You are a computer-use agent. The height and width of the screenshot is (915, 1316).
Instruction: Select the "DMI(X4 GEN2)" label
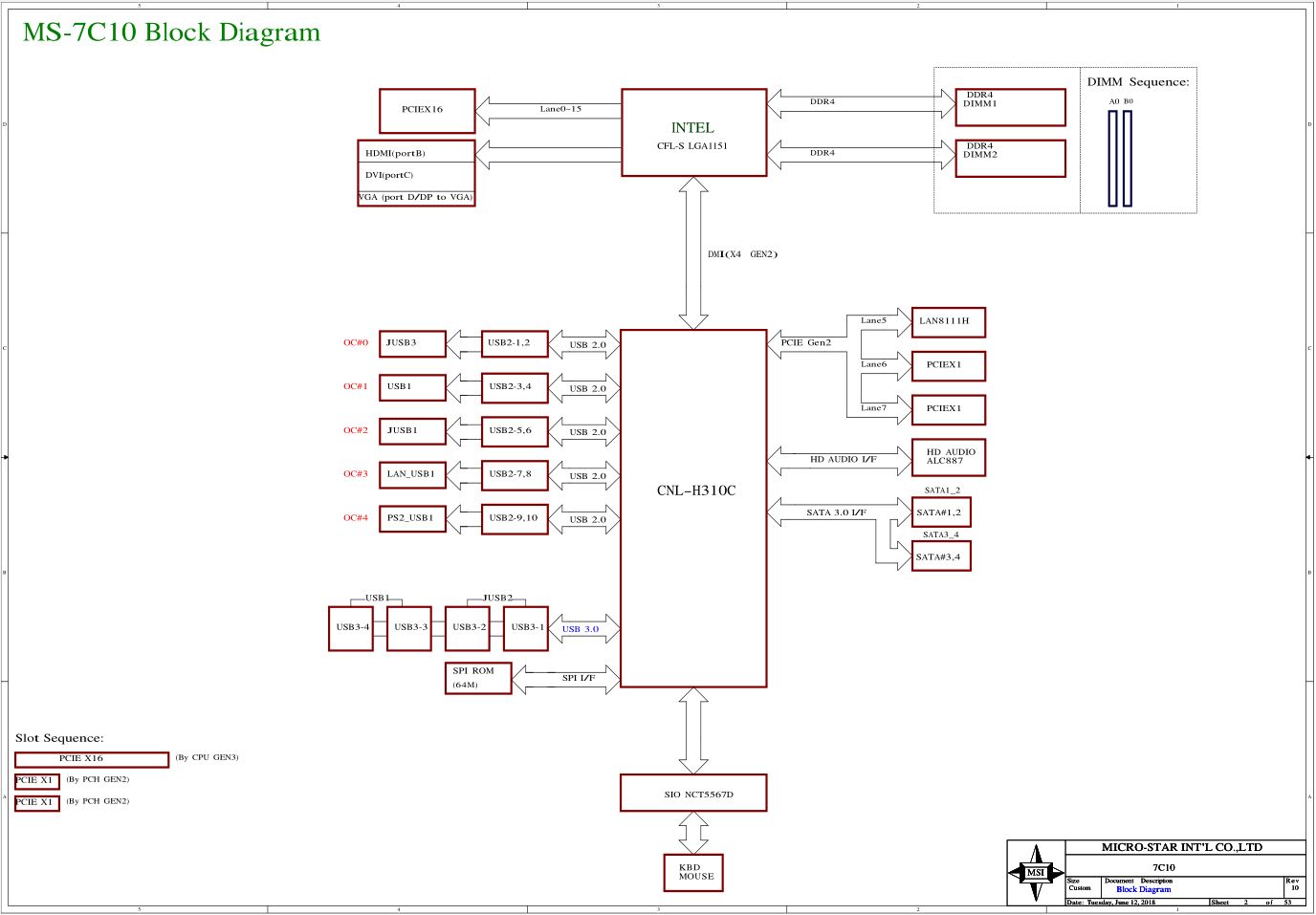click(743, 254)
